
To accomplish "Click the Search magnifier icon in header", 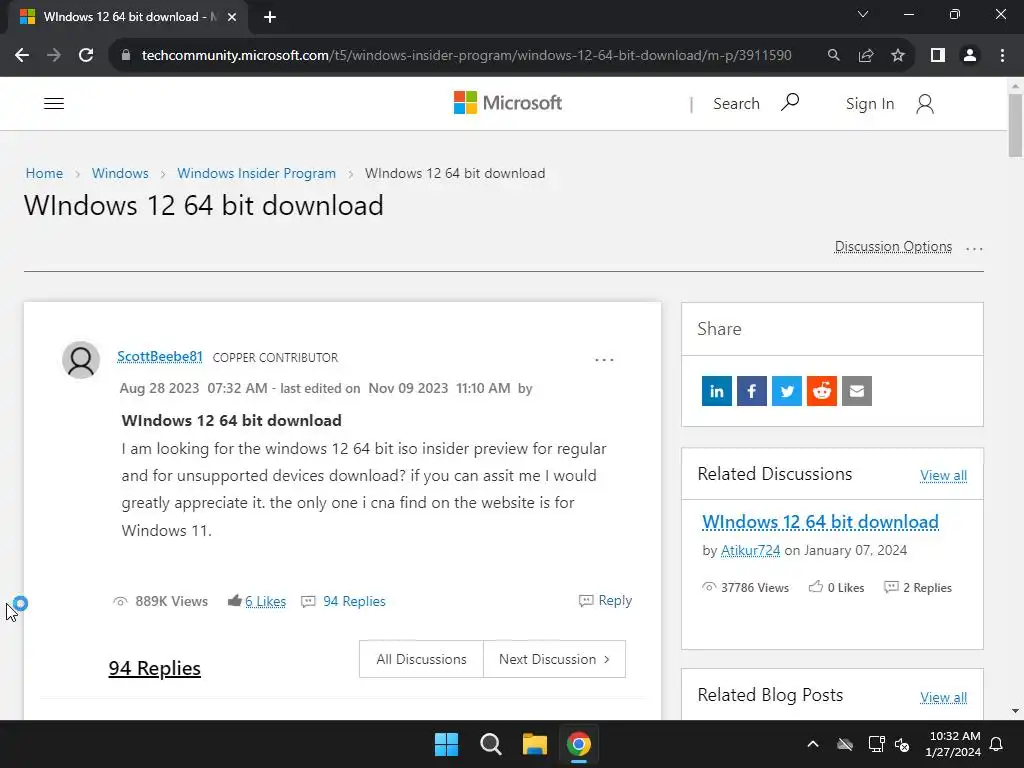I will (790, 103).
